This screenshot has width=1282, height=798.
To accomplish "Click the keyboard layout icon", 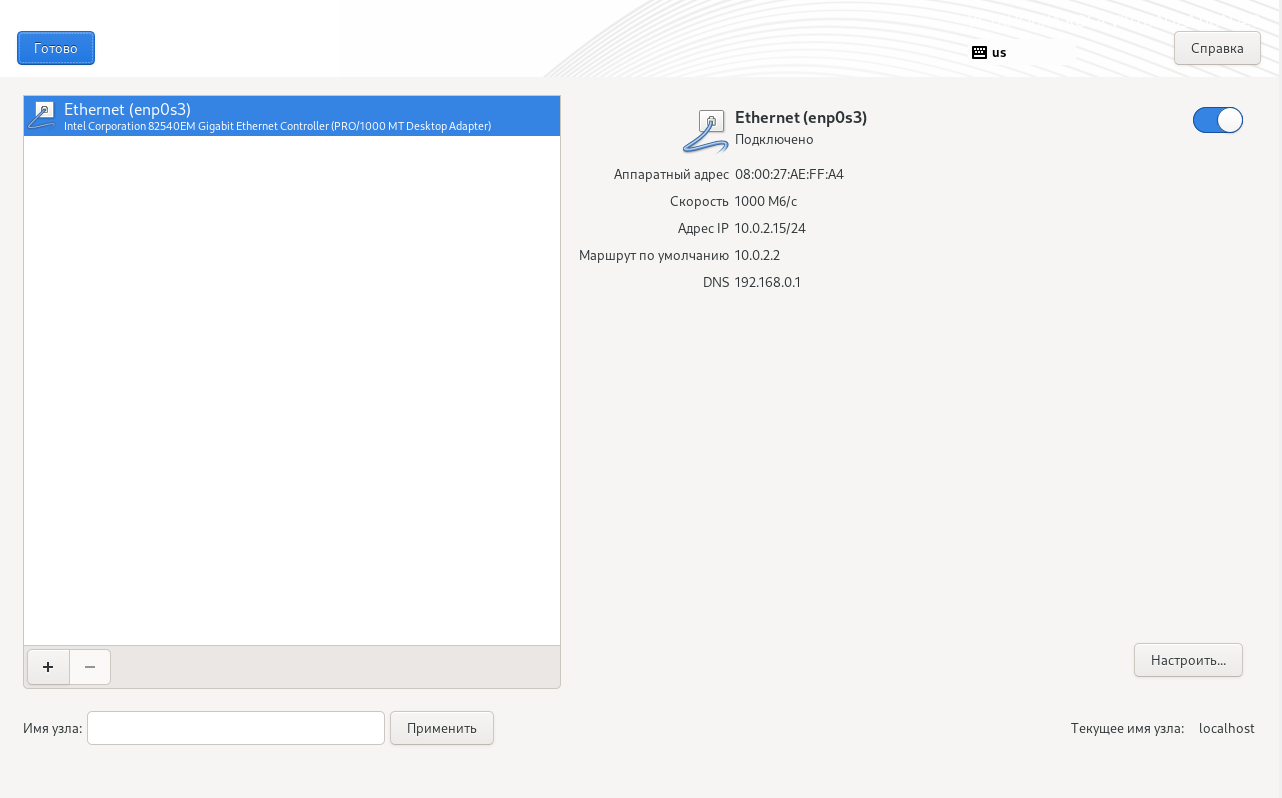I will point(979,52).
